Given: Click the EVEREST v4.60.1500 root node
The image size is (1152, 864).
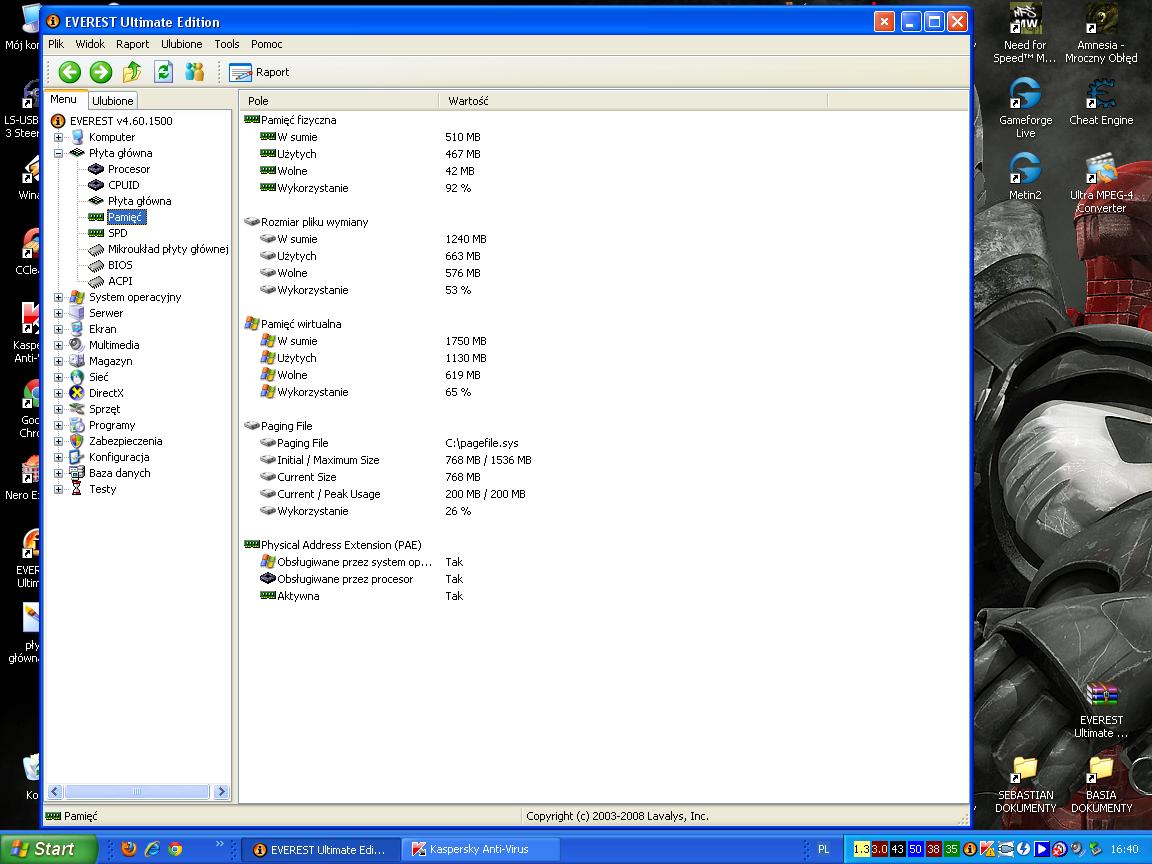Looking at the screenshot, I should [121, 121].
